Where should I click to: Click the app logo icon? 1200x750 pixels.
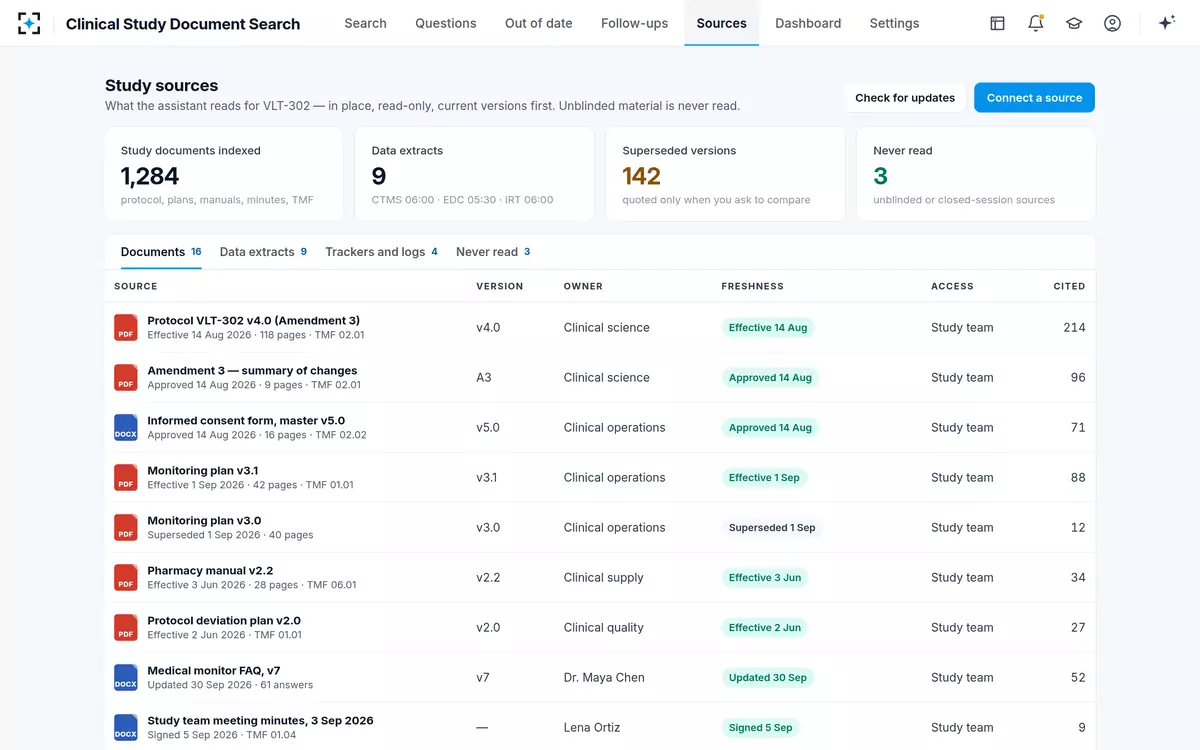pyautogui.click(x=29, y=23)
